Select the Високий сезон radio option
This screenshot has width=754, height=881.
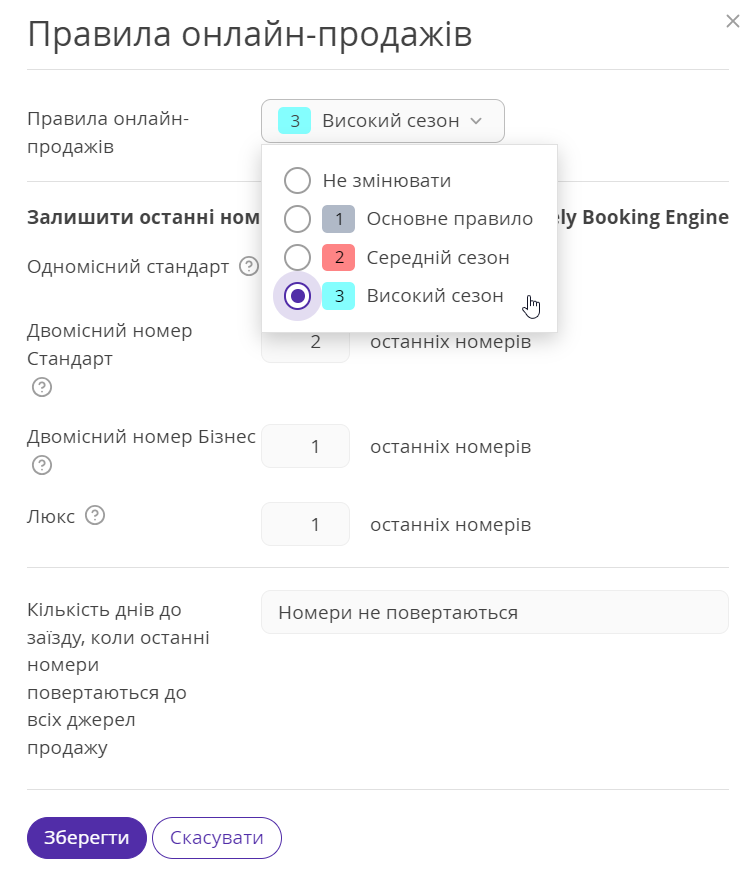(297, 296)
